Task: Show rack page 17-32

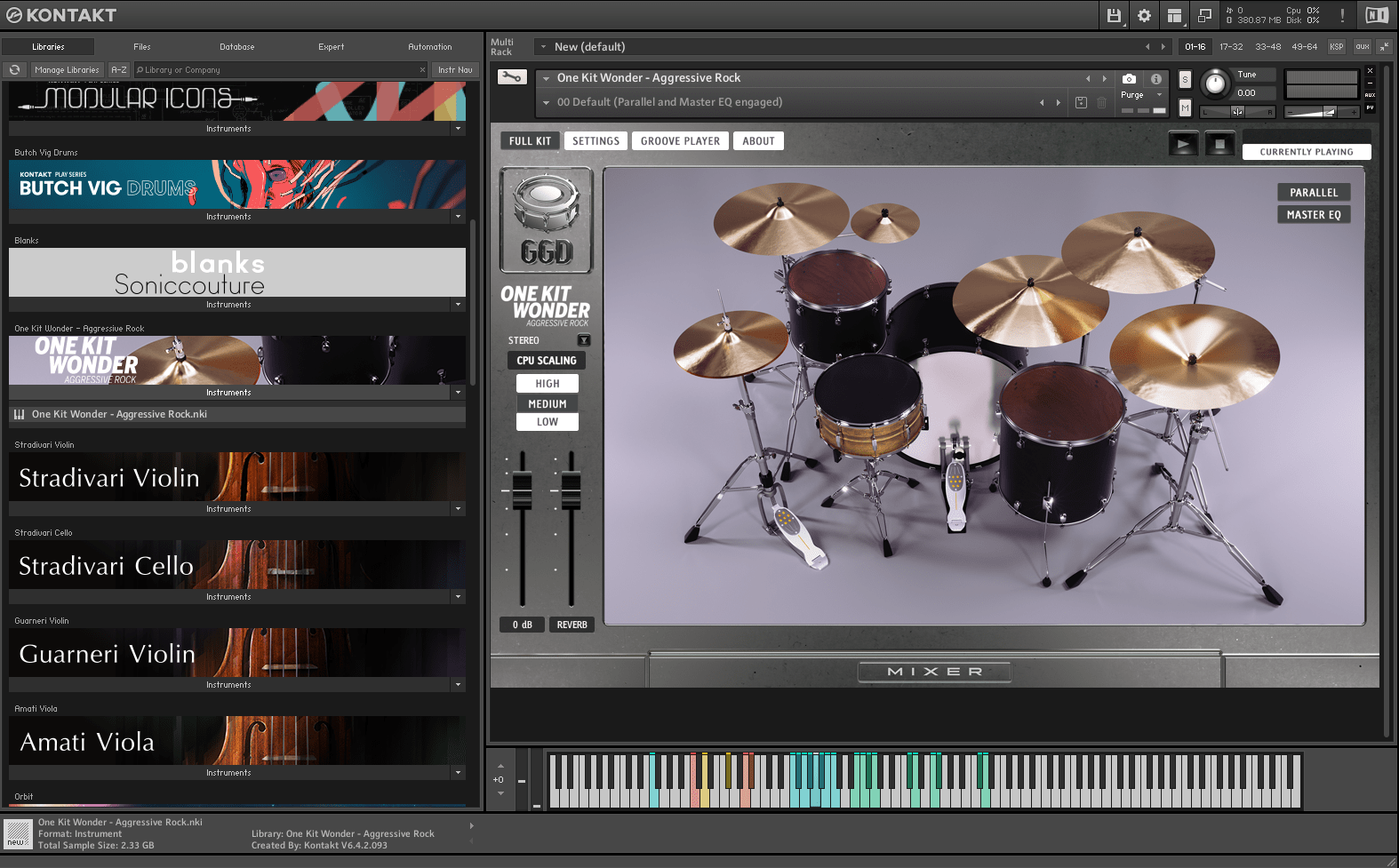Action: (1231, 46)
